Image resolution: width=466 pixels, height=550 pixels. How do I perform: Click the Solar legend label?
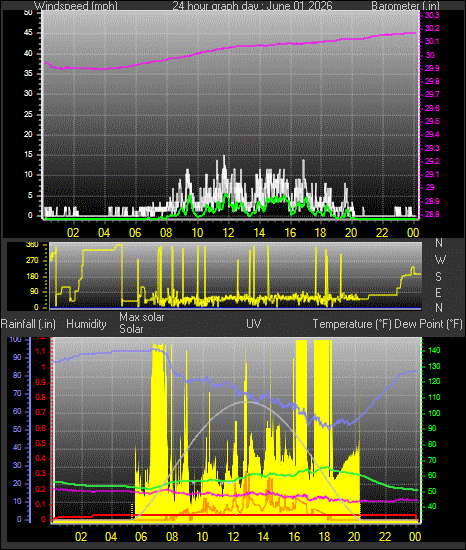131,329
